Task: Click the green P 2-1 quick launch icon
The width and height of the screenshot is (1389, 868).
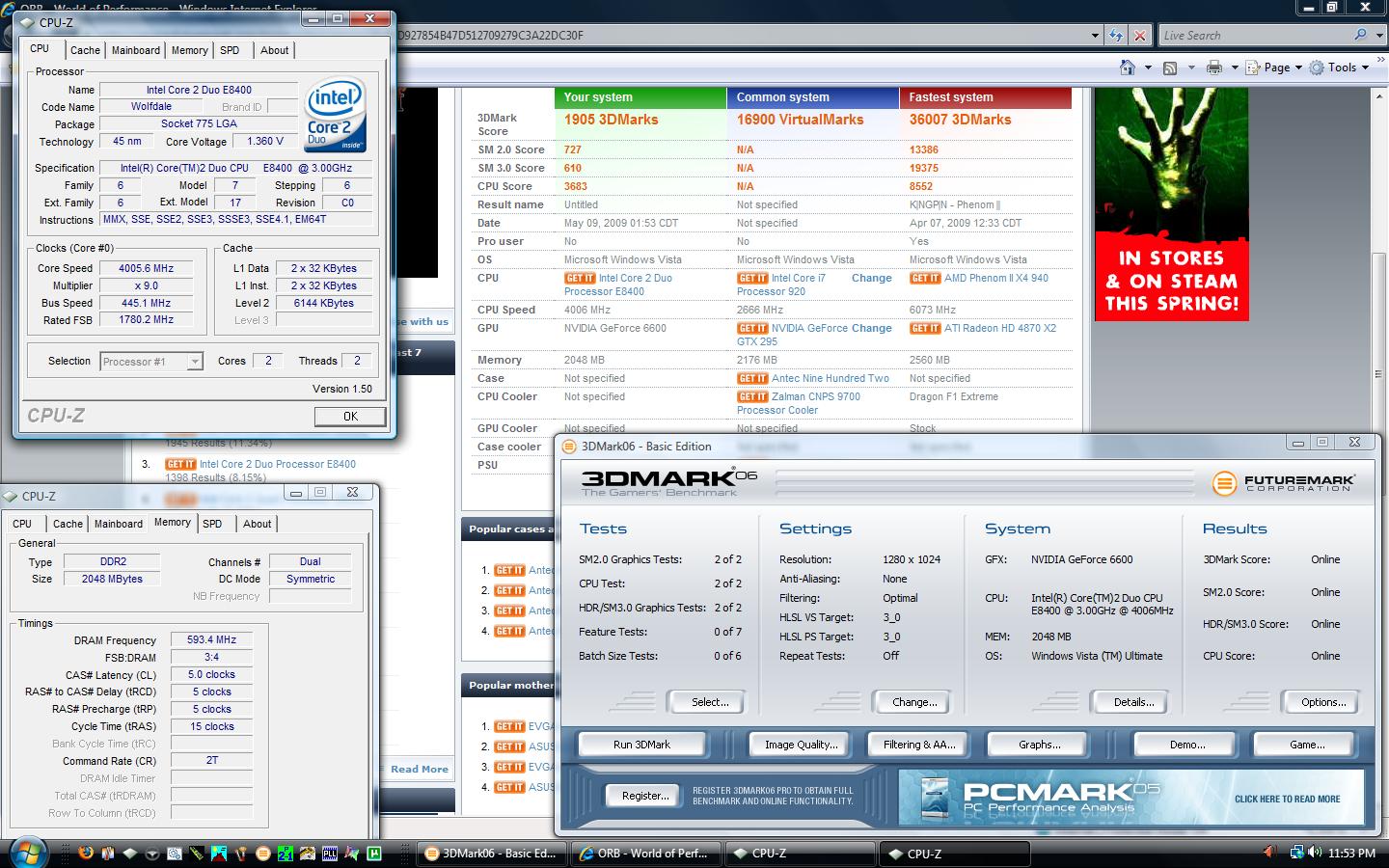Action: [286, 854]
